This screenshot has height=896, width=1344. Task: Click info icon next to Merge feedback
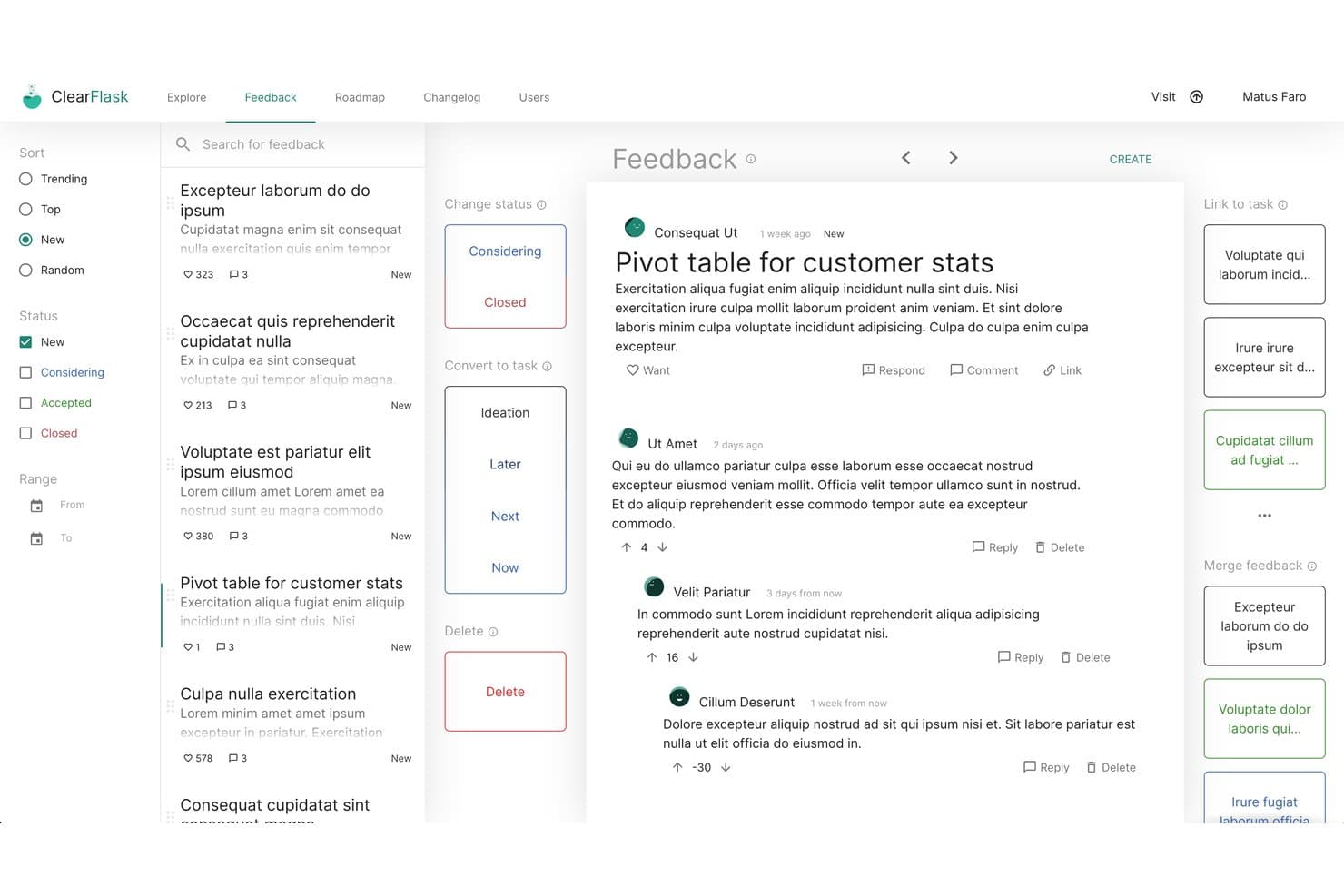pos(1311,566)
